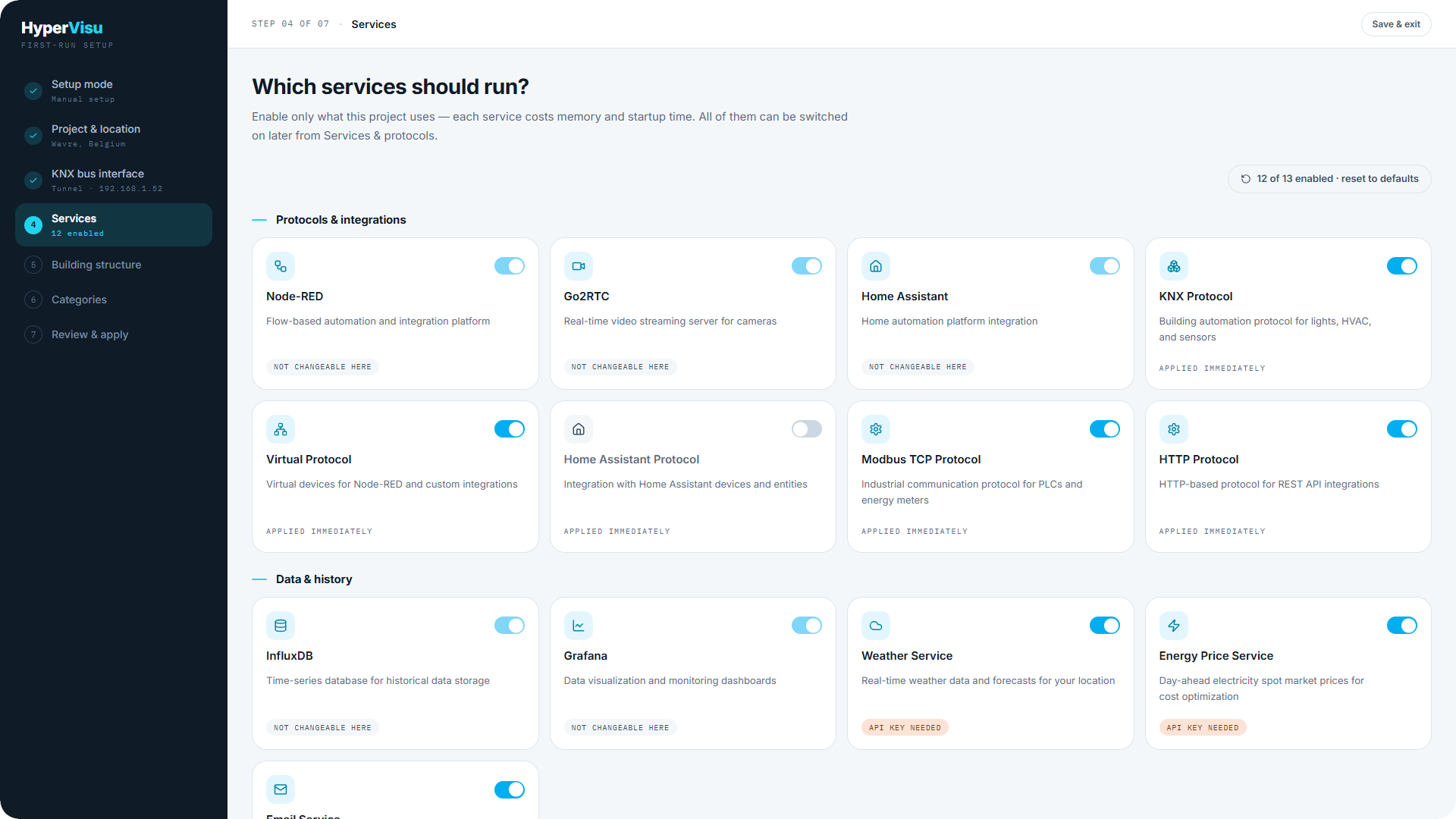Toggle the Home Assistant service switch
This screenshot has height=819, width=1456.
[x=1105, y=266]
